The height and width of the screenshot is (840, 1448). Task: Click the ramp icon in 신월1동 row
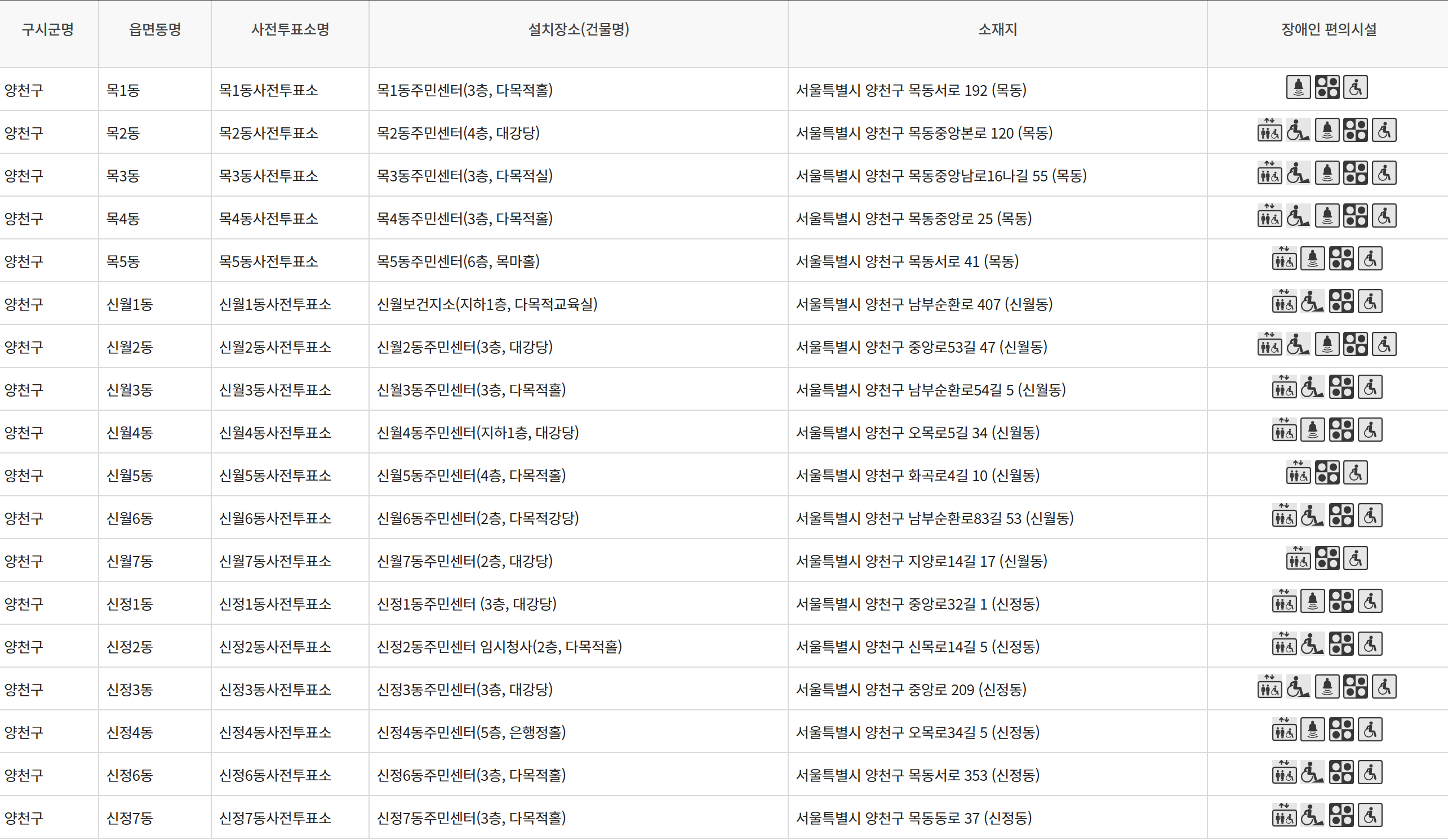tap(1312, 301)
